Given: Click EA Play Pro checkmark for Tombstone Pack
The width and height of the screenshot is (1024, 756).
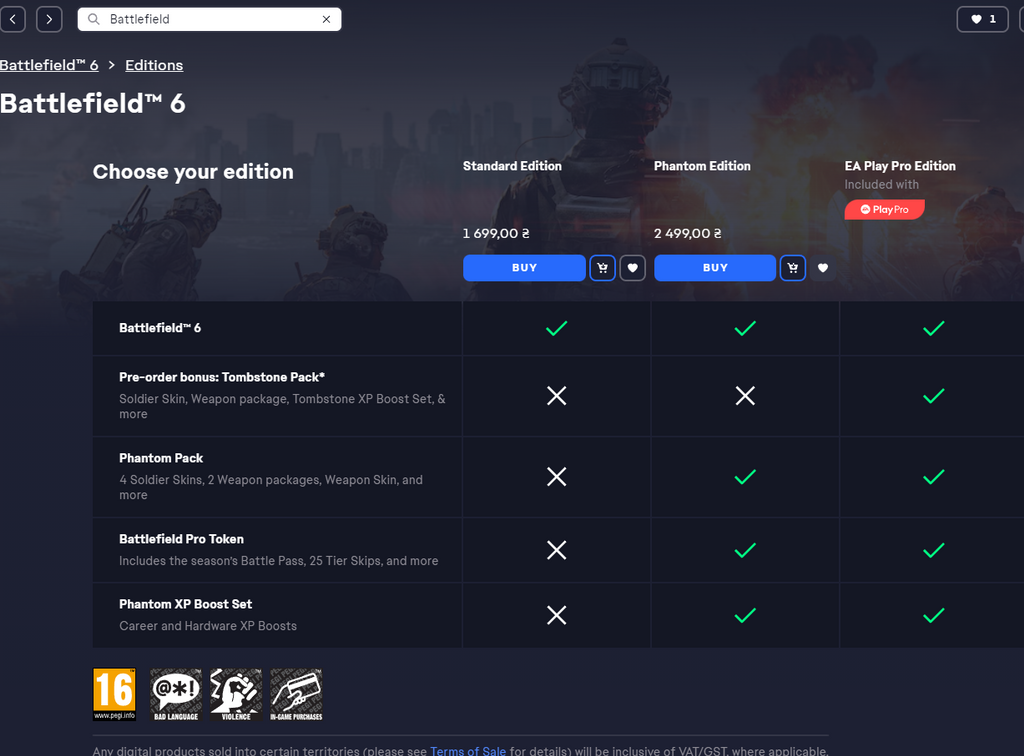Looking at the screenshot, I should point(933,396).
